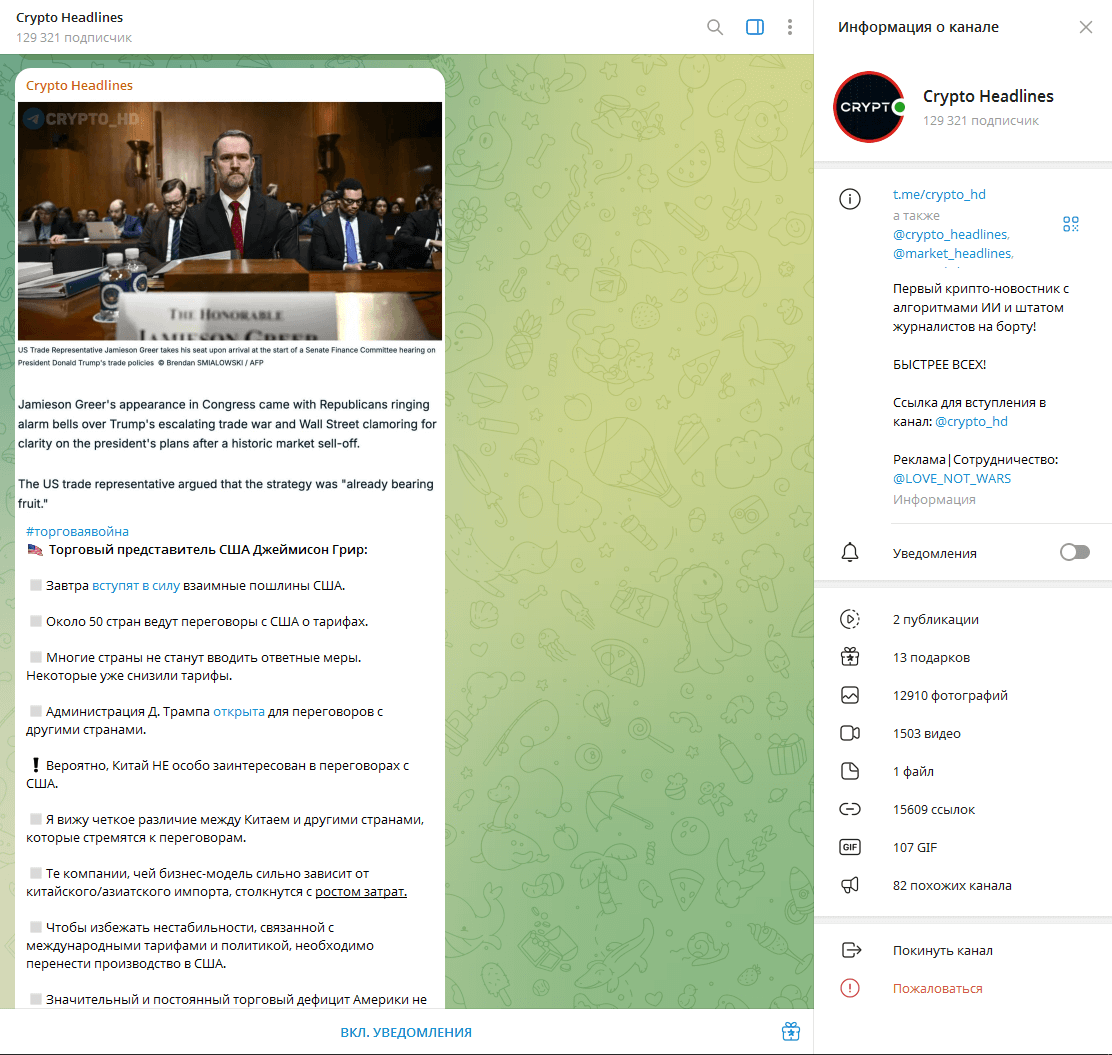
Task: Click the notifications bell icon
Action: (x=850, y=552)
